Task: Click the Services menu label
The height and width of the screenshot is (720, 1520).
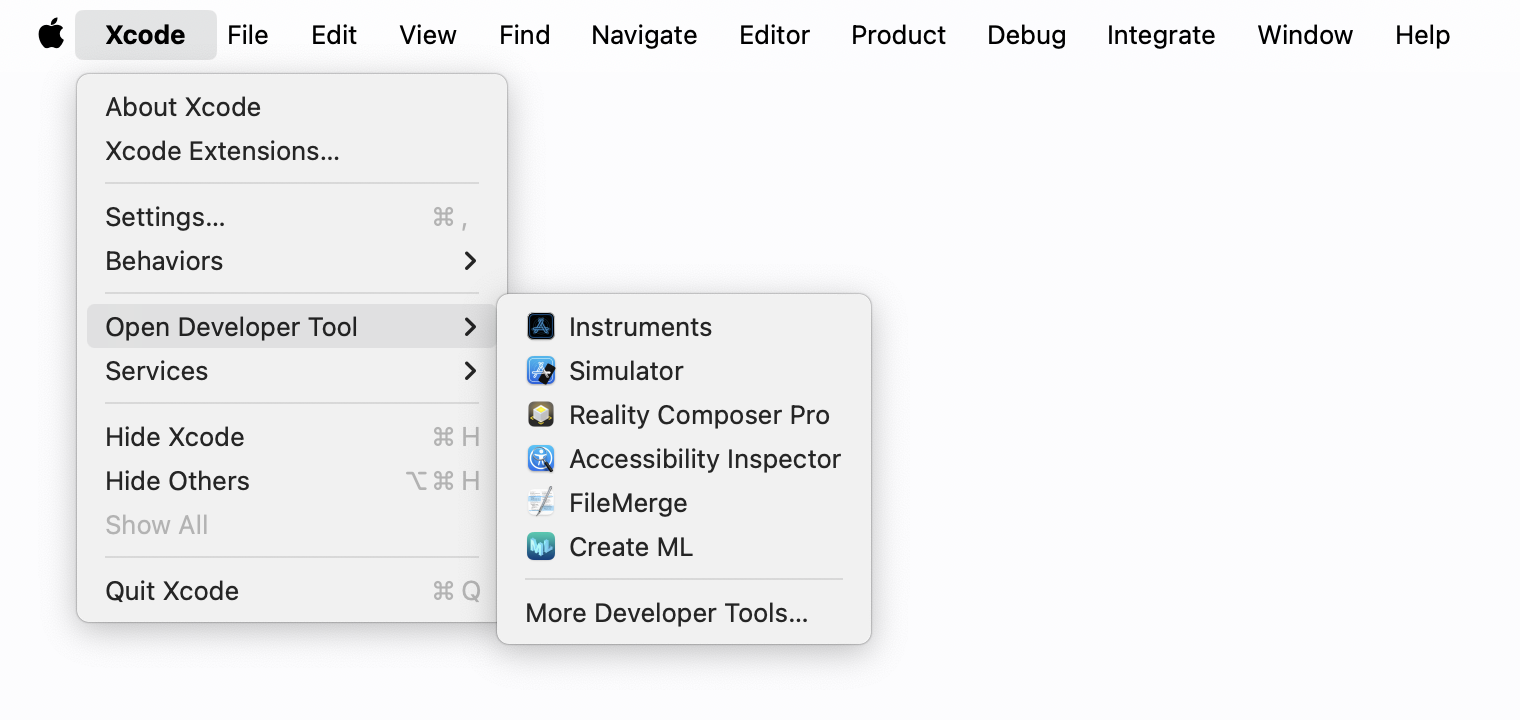Action: coord(157,371)
